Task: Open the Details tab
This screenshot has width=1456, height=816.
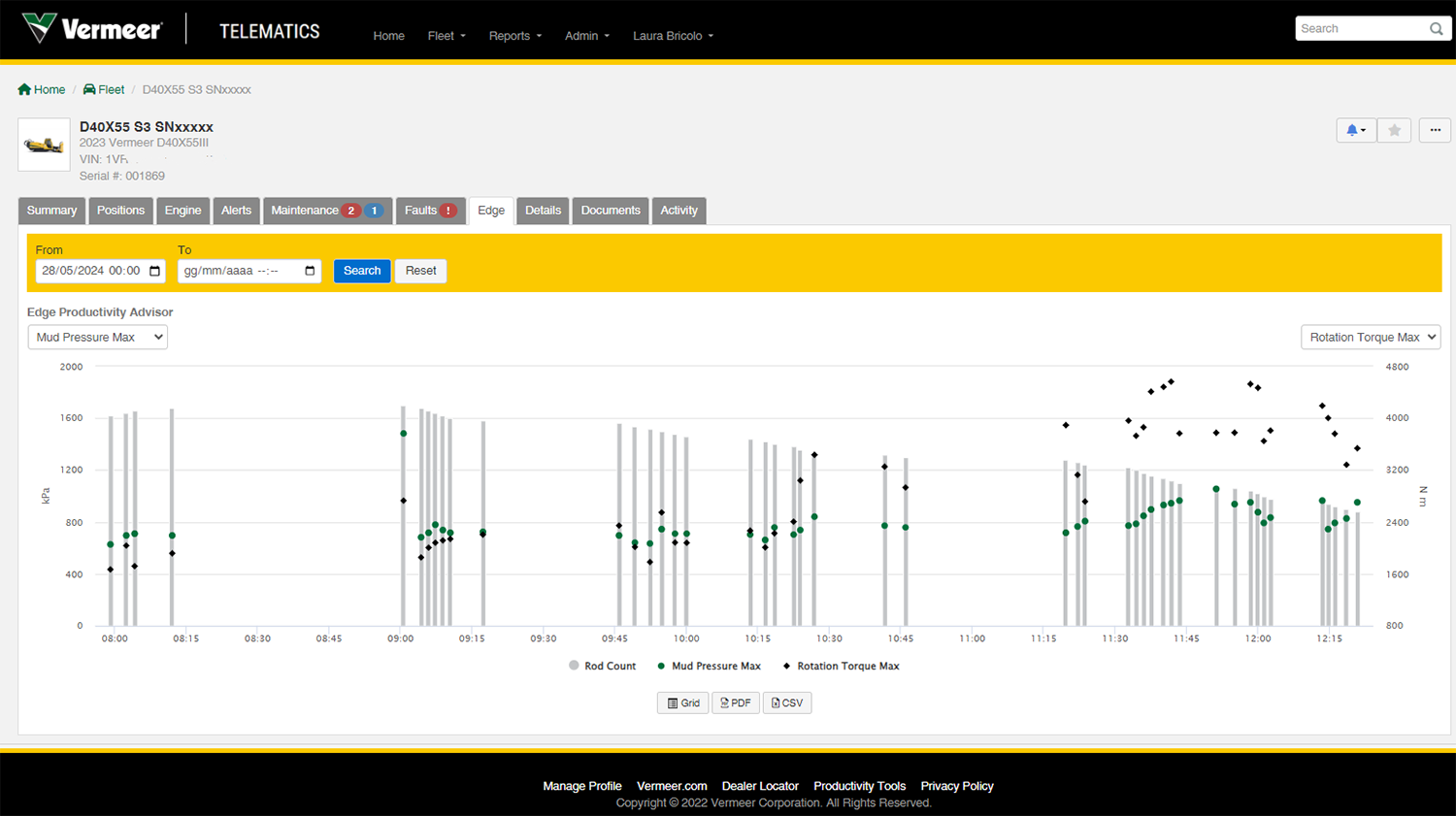Action: pos(543,211)
